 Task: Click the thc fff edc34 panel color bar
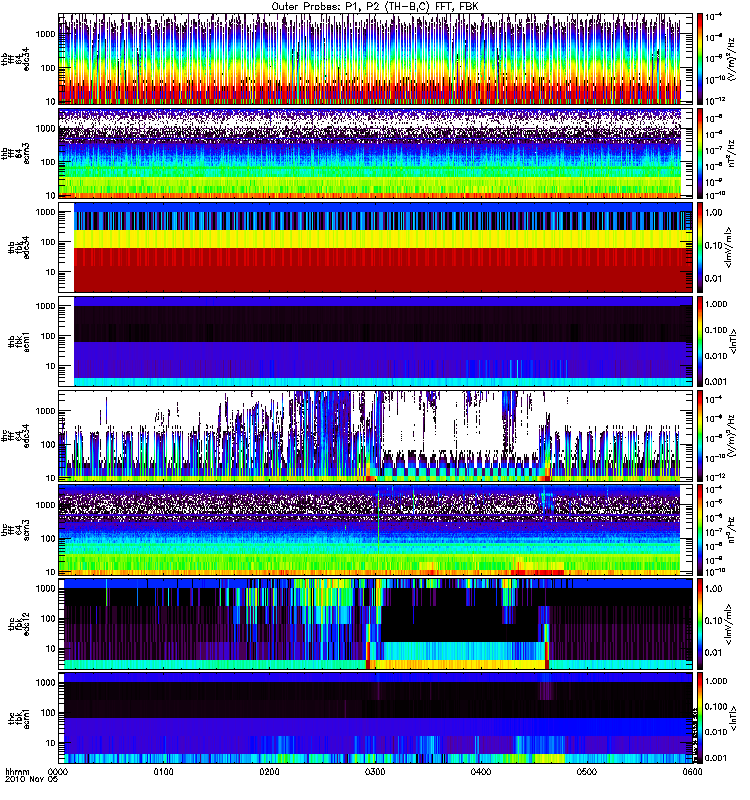coord(700,436)
